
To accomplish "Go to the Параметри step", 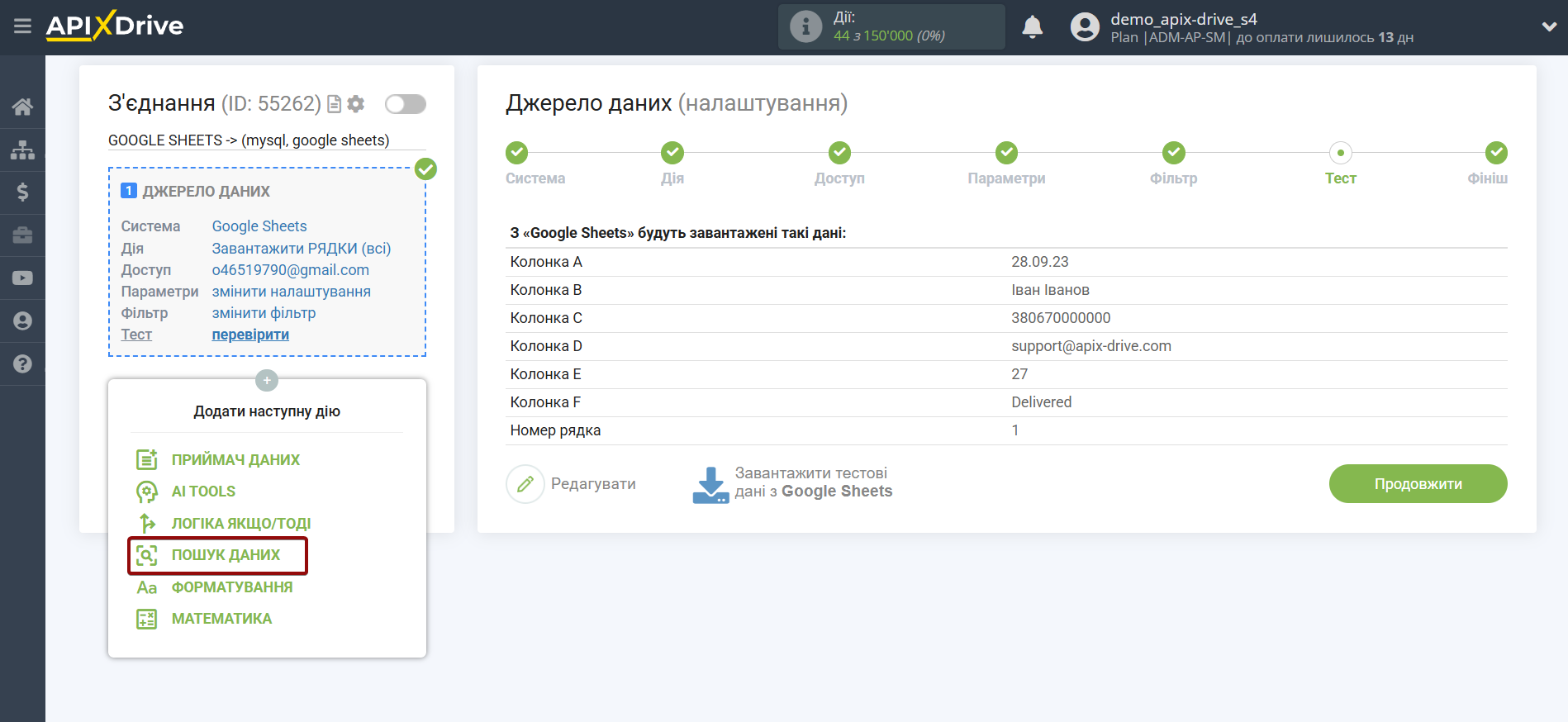I will coord(1006,153).
